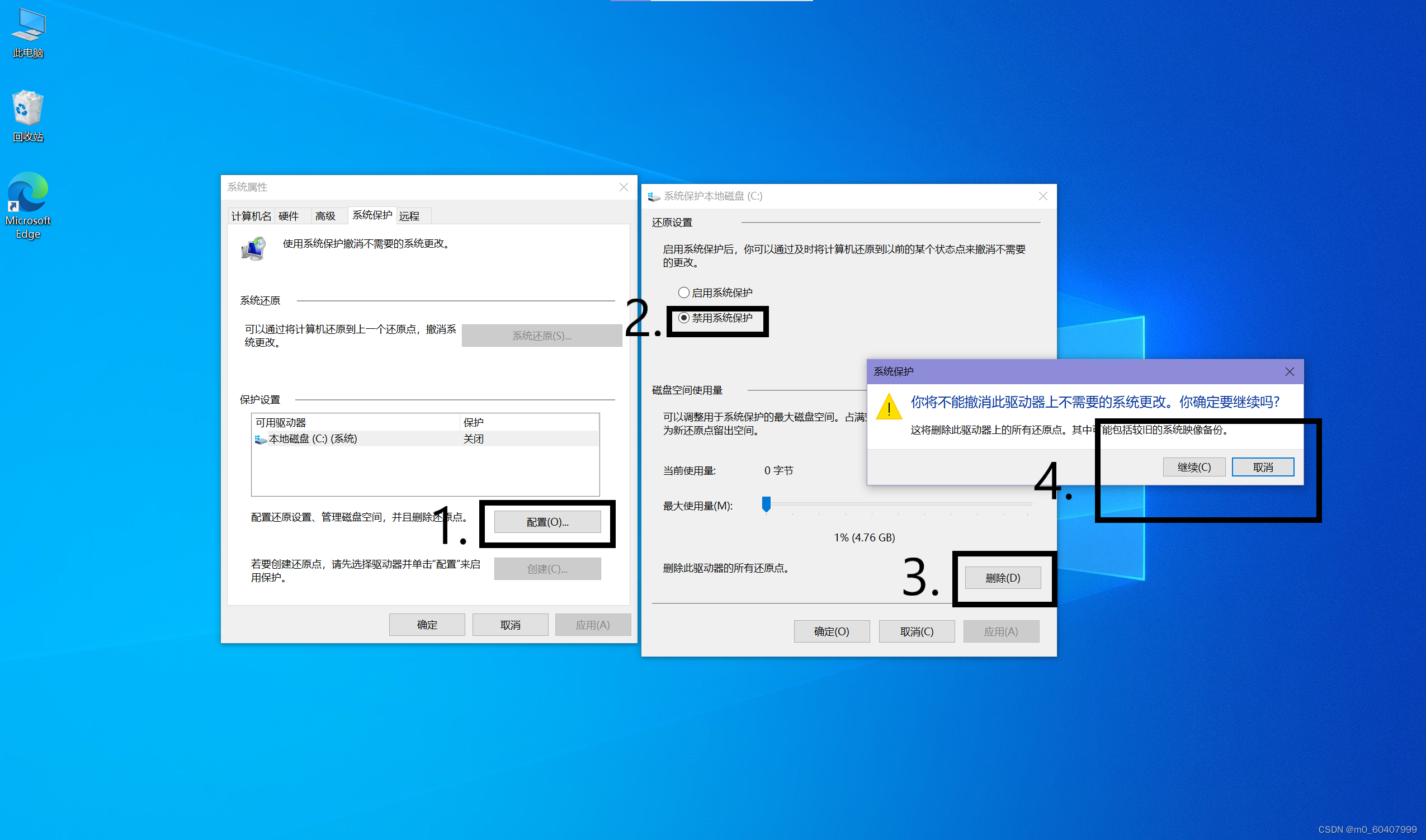Click drive icon in 系统保护本地磁盘 title bar
The image size is (1426, 840).
[x=654, y=196]
